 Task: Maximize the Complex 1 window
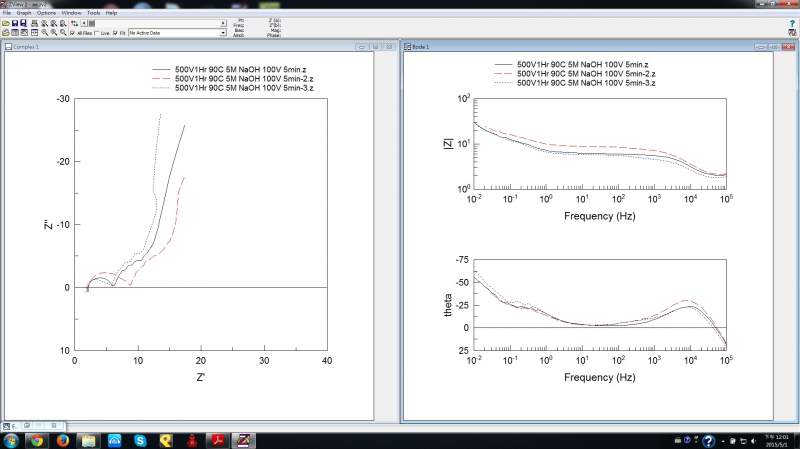[376, 46]
